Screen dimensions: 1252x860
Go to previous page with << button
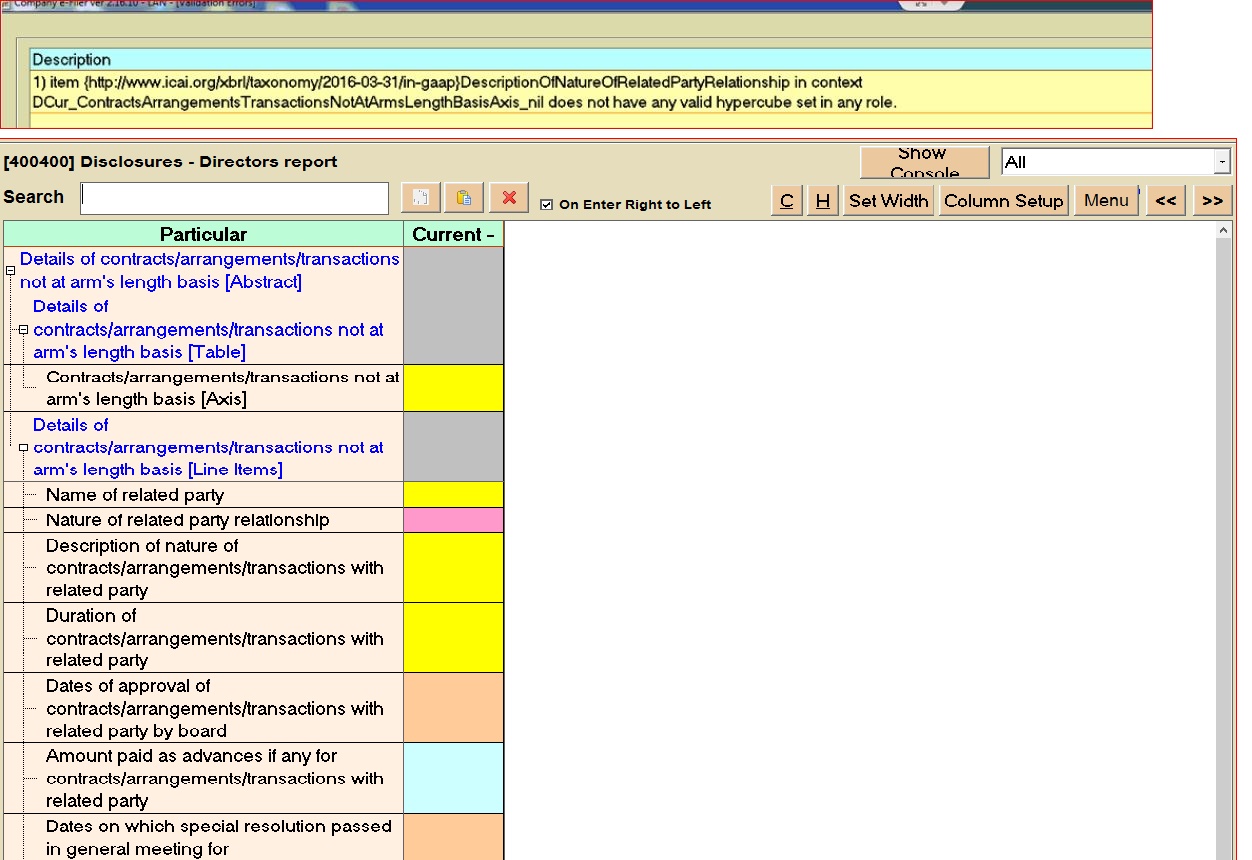pyautogui.click(x=1165, y=201)
